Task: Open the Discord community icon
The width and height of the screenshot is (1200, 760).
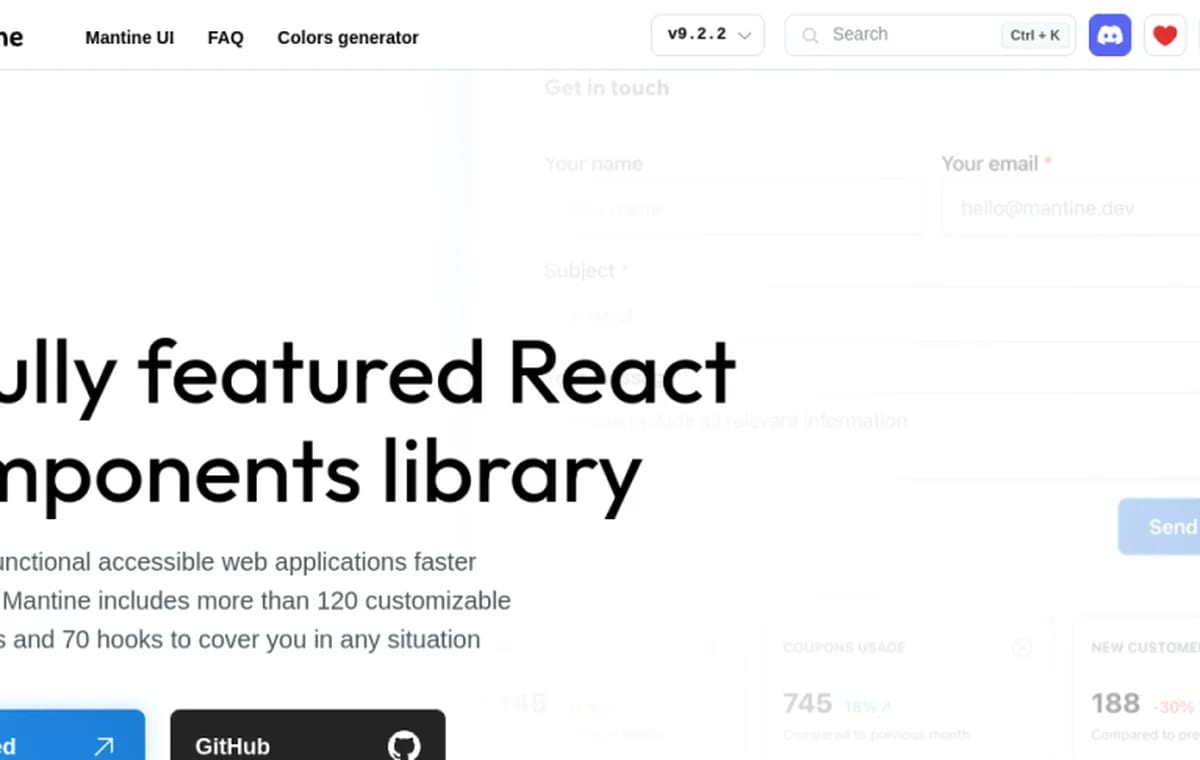Action: pos(1110,35)
